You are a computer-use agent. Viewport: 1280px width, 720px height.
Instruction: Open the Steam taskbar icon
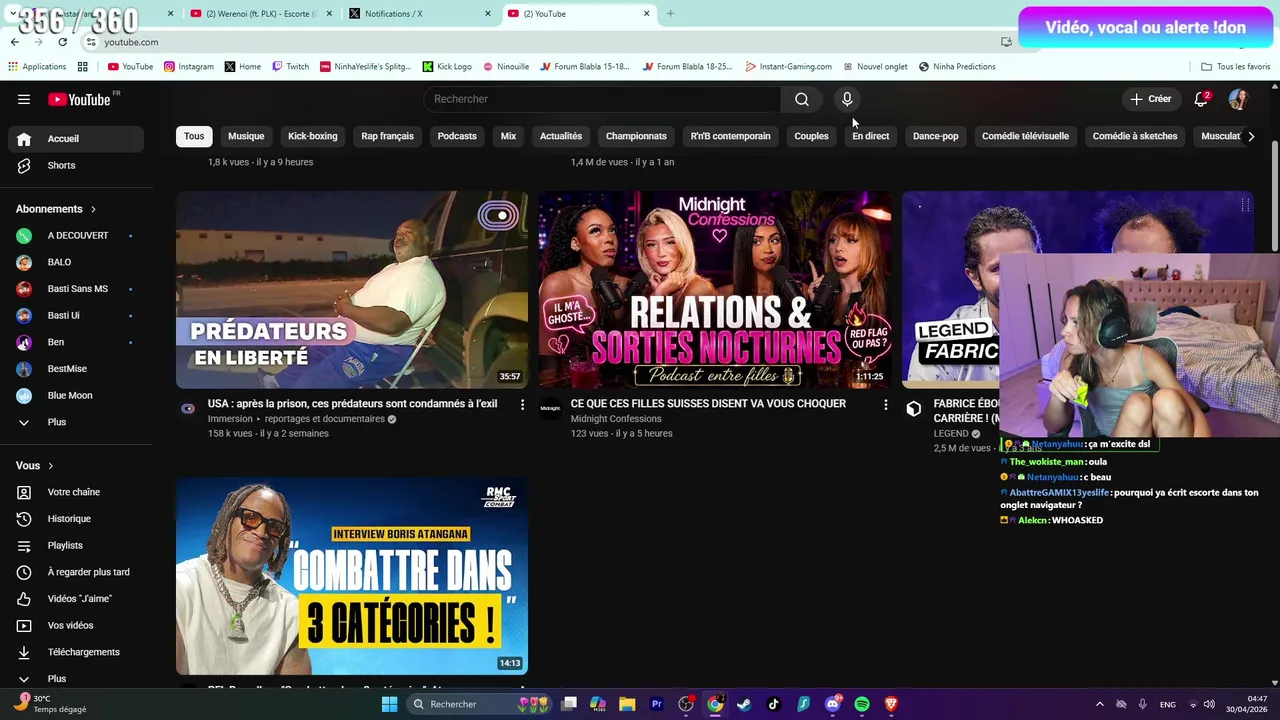744,704
